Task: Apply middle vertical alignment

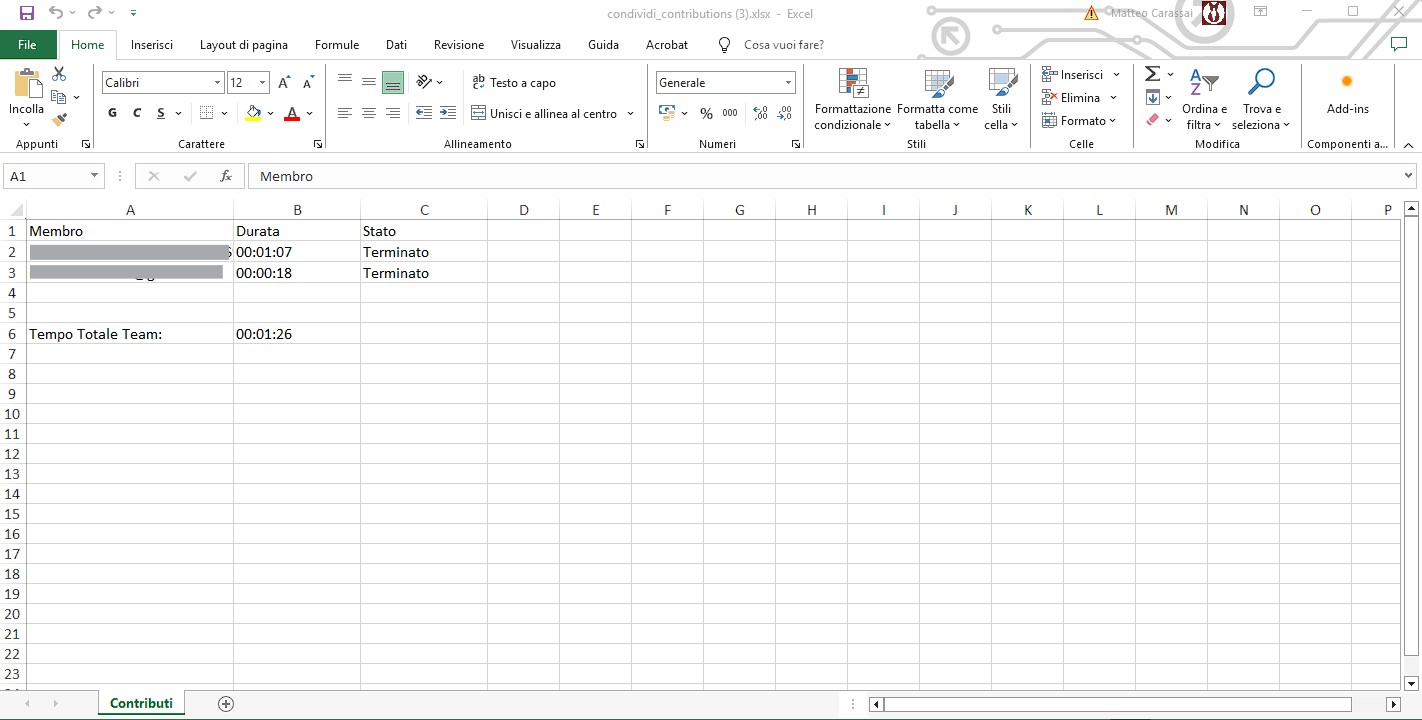Action: coord(369,82)
